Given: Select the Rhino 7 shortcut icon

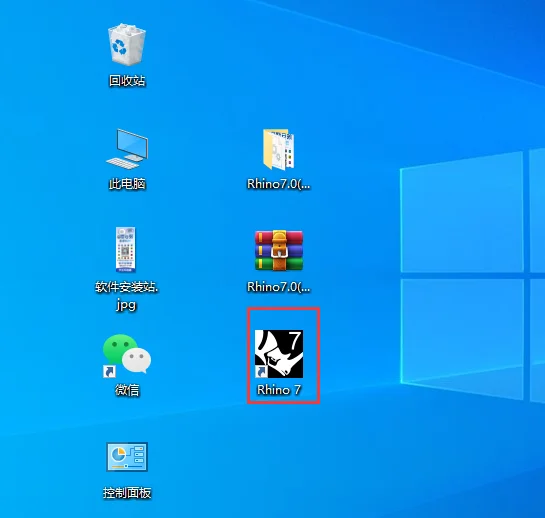Looking at the screenshot, I should click(x=279, y=354).
